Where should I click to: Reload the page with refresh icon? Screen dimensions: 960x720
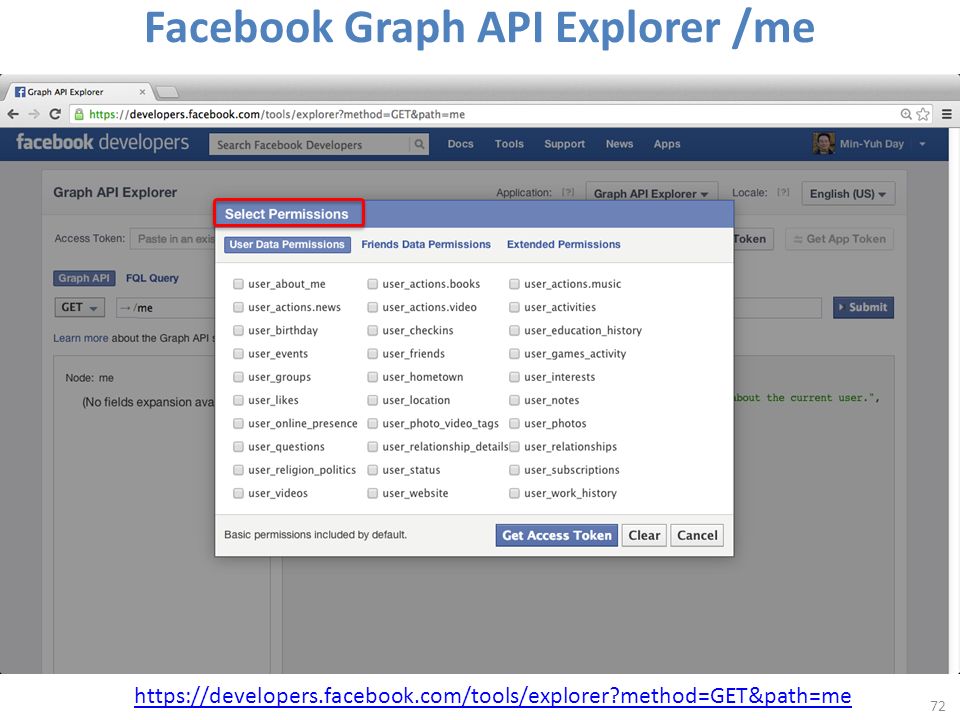click(x=55, y=114)
